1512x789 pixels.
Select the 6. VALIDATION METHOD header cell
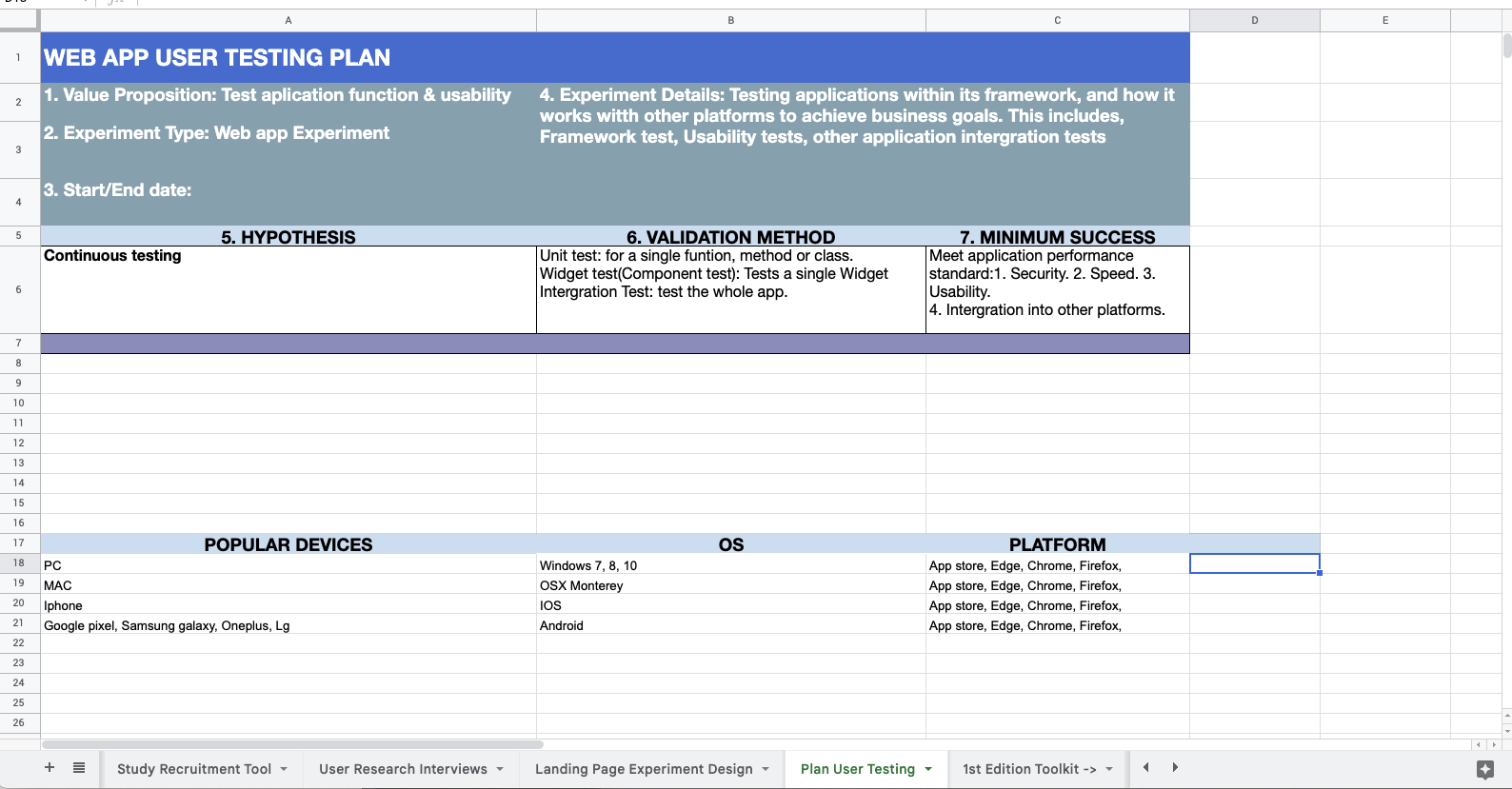coord(731,236)
